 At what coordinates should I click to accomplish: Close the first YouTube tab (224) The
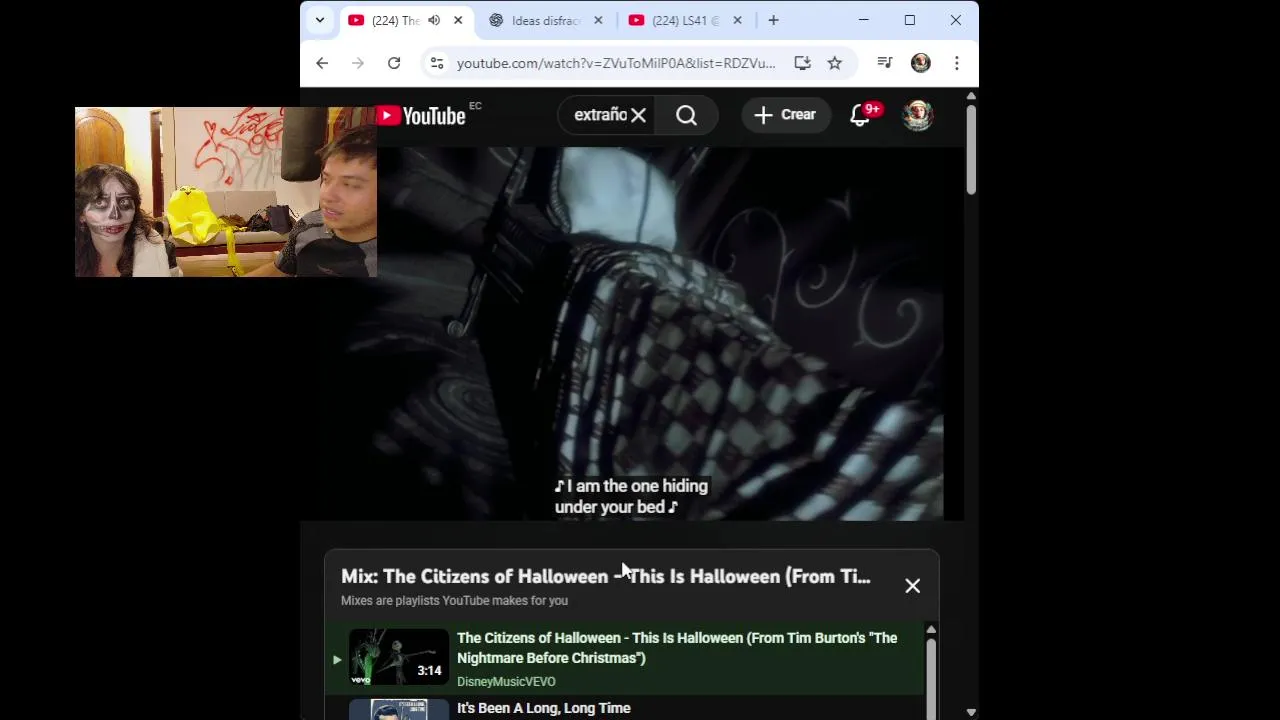(x=458, y=20)
